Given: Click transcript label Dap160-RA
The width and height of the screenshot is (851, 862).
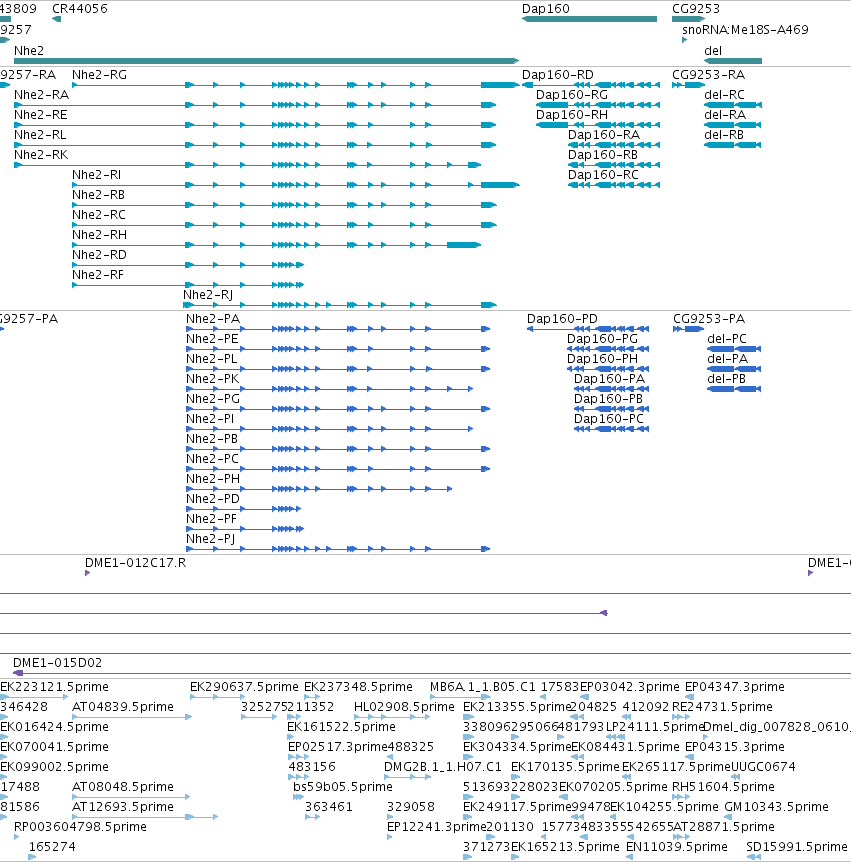Looking at the screenshot, I should click(604, 135).
